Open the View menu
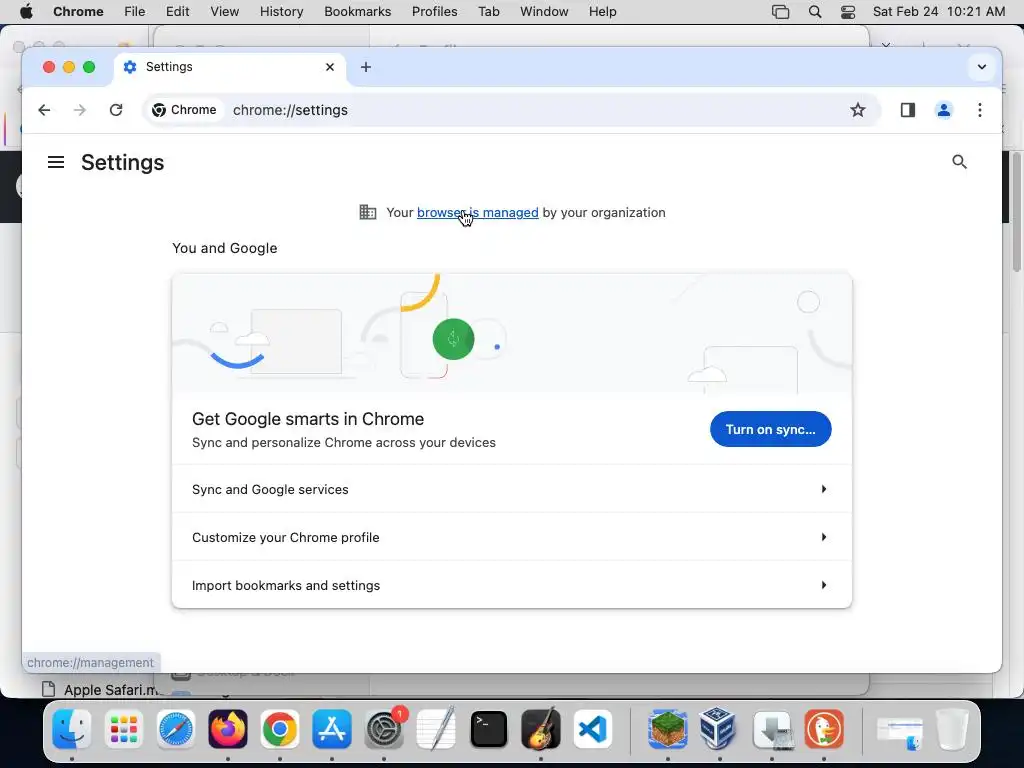The image size is (1024, 768). pos(224,12)
